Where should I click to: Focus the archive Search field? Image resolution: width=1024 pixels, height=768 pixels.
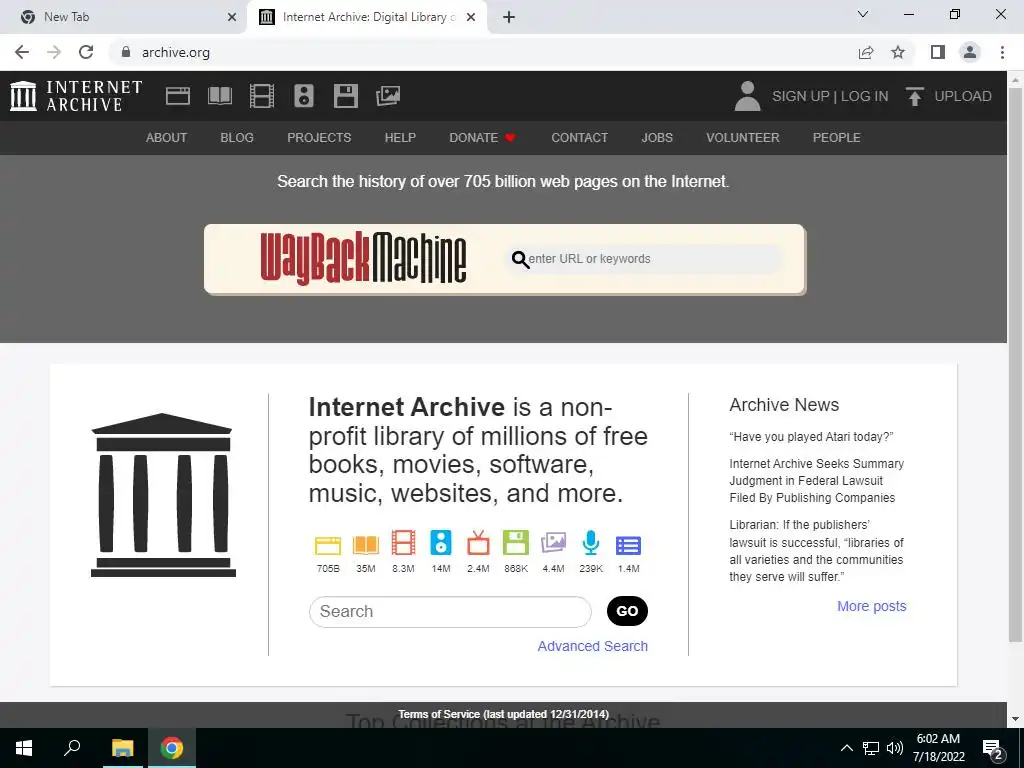(x=450, y=612)
